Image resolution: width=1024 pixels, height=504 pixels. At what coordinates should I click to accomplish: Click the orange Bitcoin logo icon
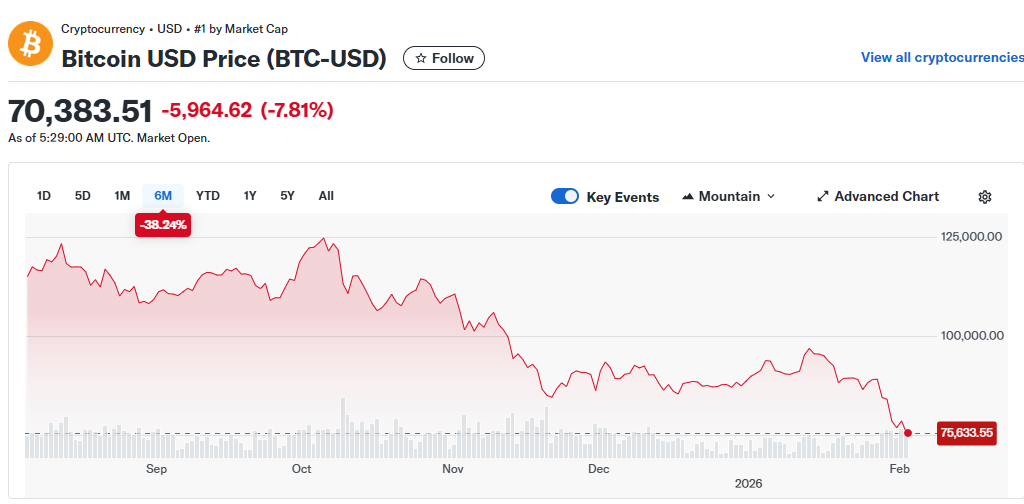pyautogui.click(x=30, y=43)
